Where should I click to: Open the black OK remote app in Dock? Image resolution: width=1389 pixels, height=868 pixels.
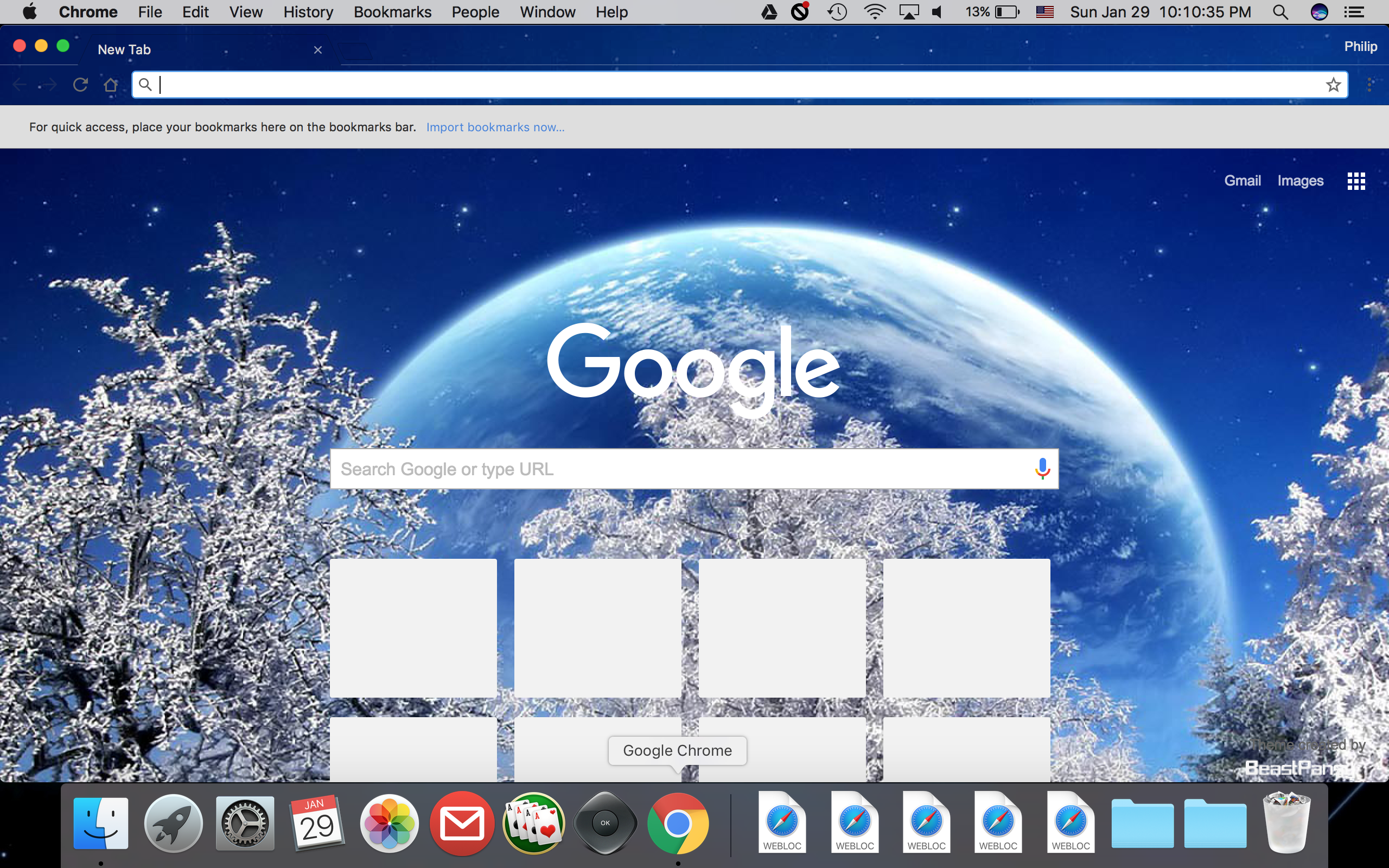pos(605,823)
